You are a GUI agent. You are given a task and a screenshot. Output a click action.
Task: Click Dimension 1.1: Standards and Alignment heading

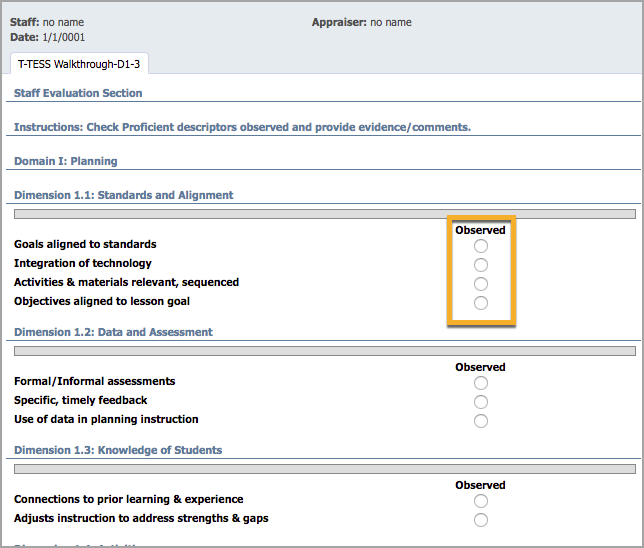pos(124,195)
